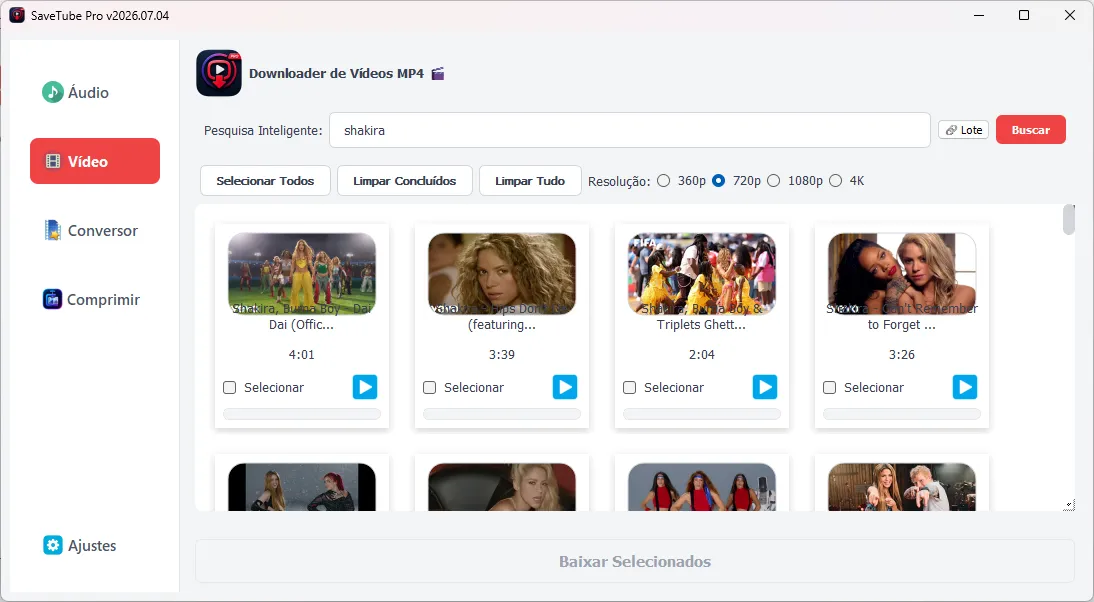Select the Vídeo tab in the sidebar

[x=95, y=161]
